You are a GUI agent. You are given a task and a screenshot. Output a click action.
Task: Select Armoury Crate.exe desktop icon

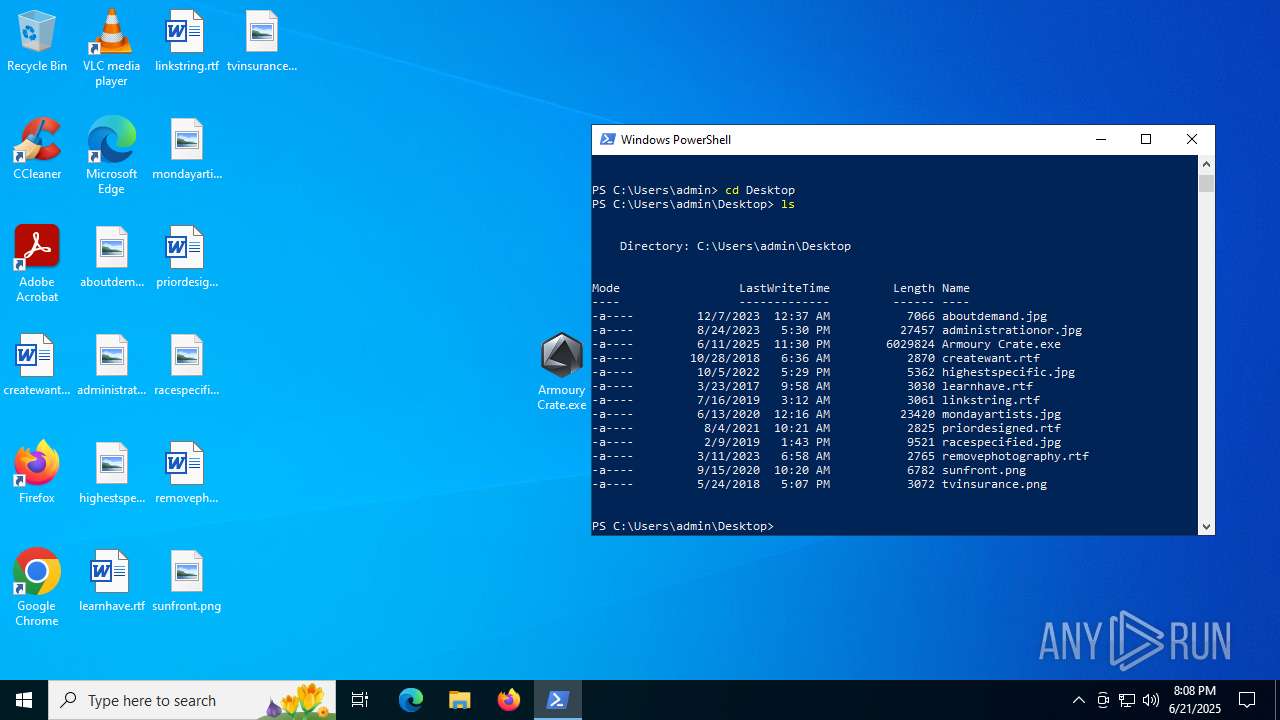[561, 372]
